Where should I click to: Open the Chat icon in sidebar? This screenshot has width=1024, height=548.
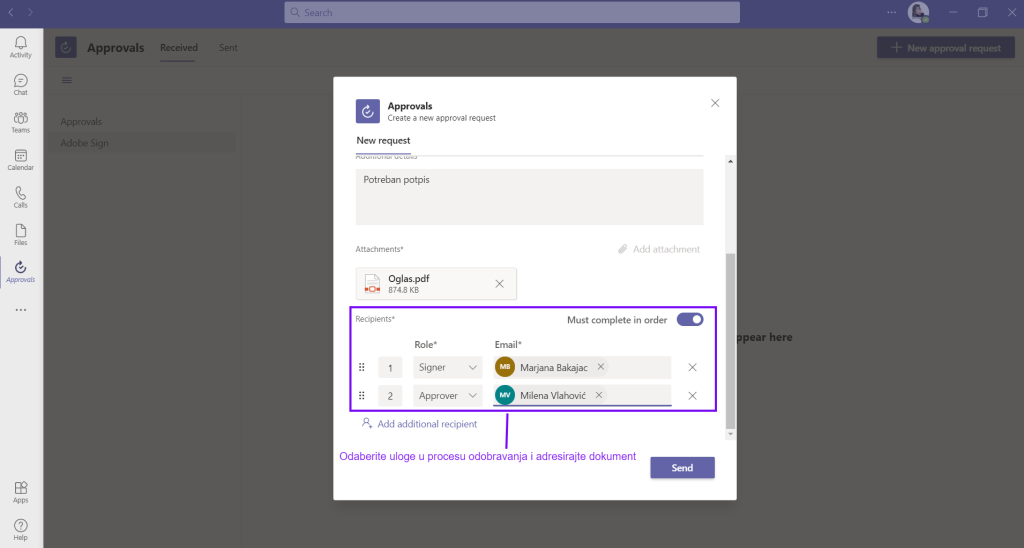tap(21, 85)
